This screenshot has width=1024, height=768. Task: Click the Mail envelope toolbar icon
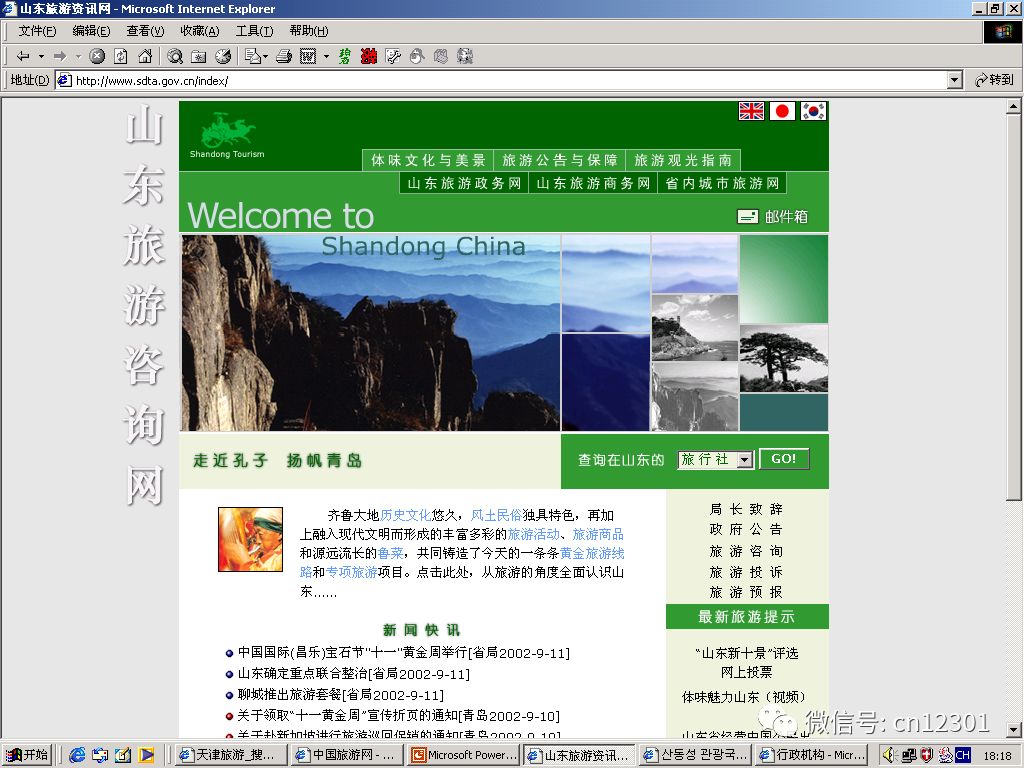click(x=253, y=56)
